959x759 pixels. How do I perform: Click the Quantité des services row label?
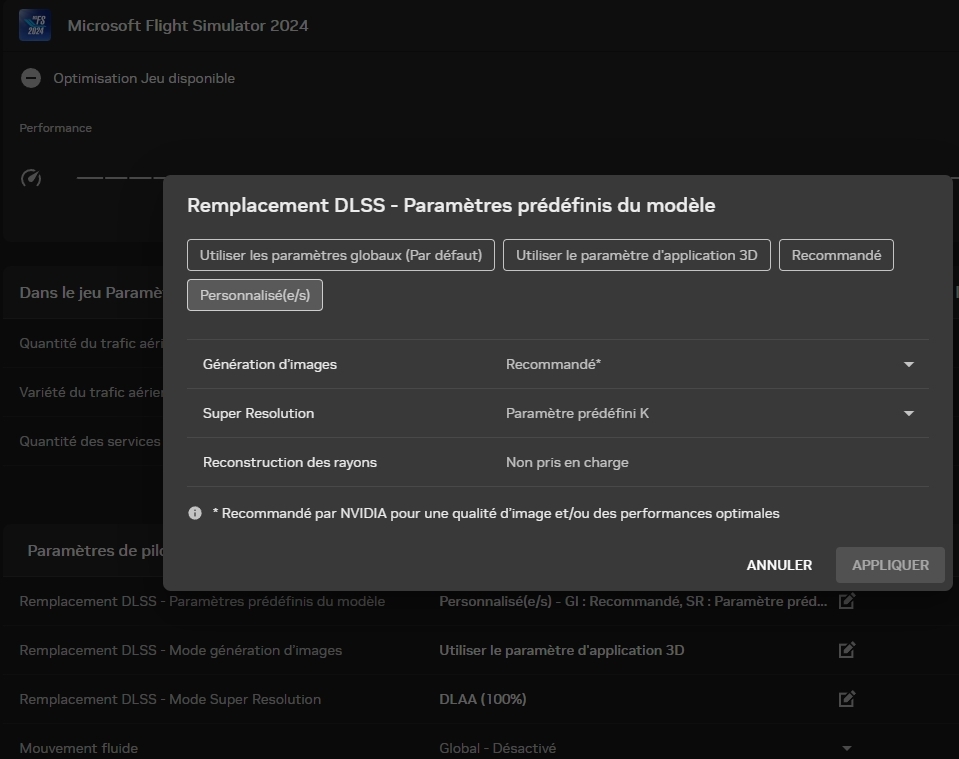(x=91, y=441)
